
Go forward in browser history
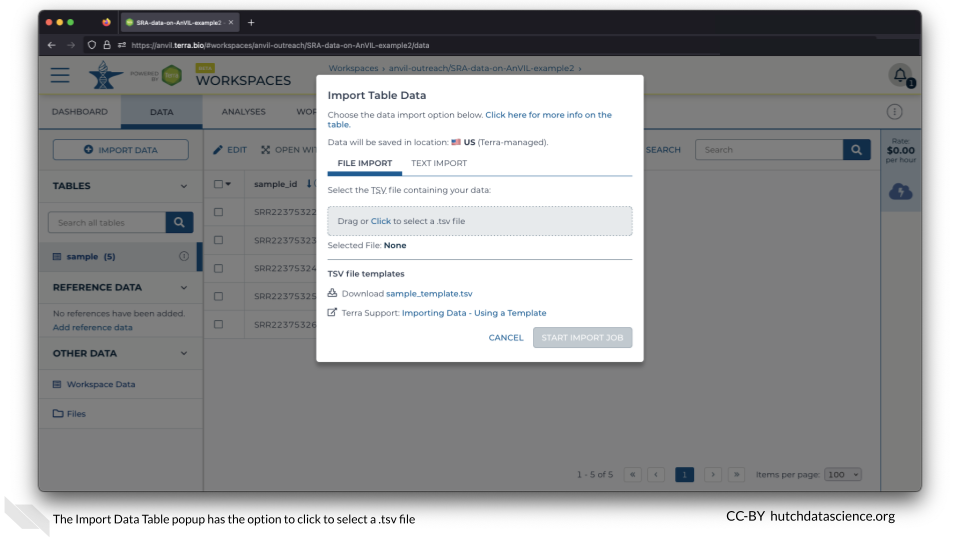(71, 45)
